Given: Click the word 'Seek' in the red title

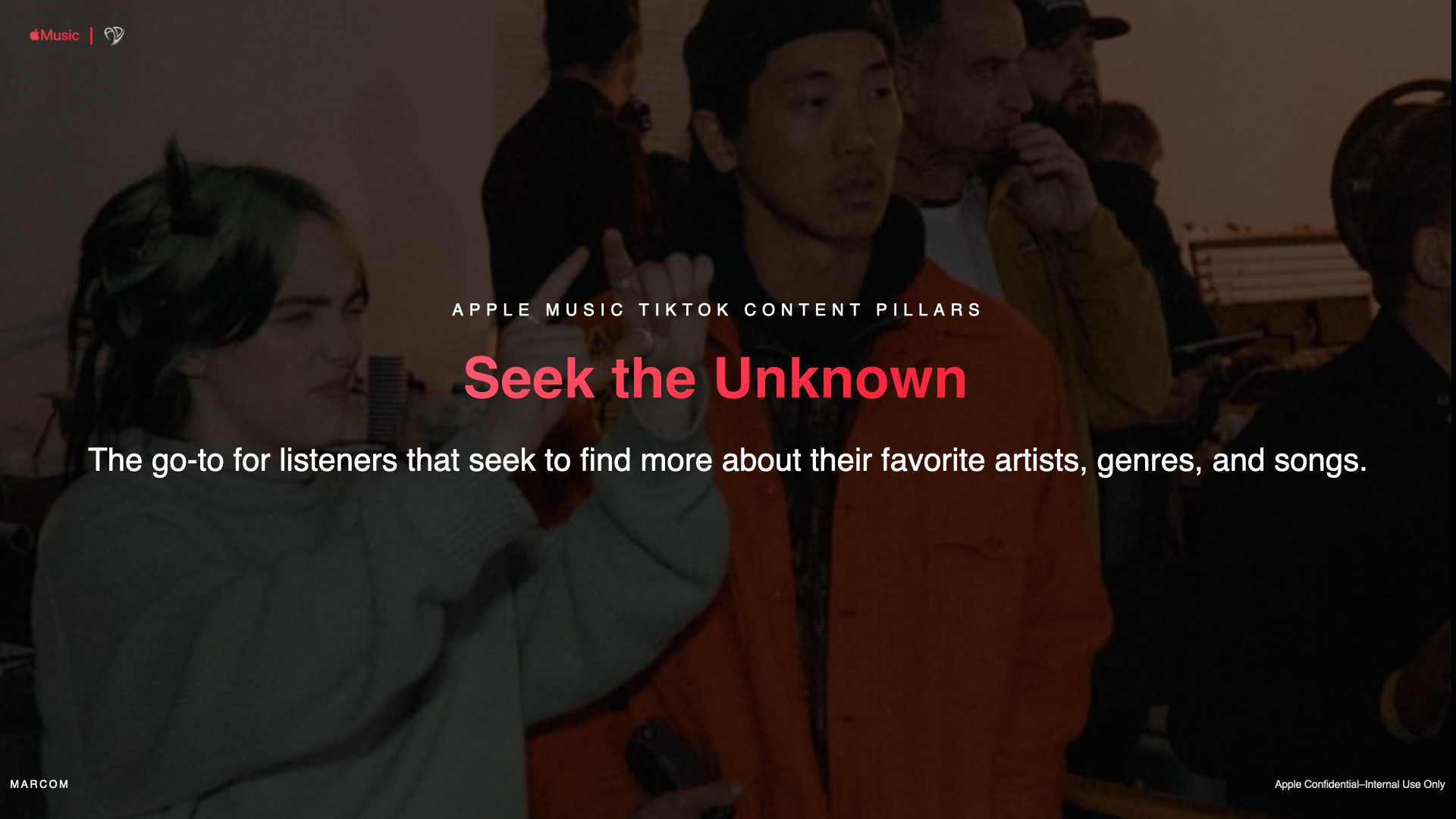Looking at the screenshot, I should pyautogui.click(x=529, y=378).
